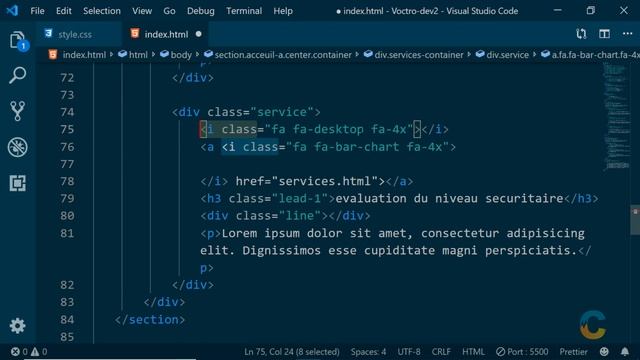This screenshot has height=360, width=640.
Task: Show warnings count in status bar
Action: point(39,352)
